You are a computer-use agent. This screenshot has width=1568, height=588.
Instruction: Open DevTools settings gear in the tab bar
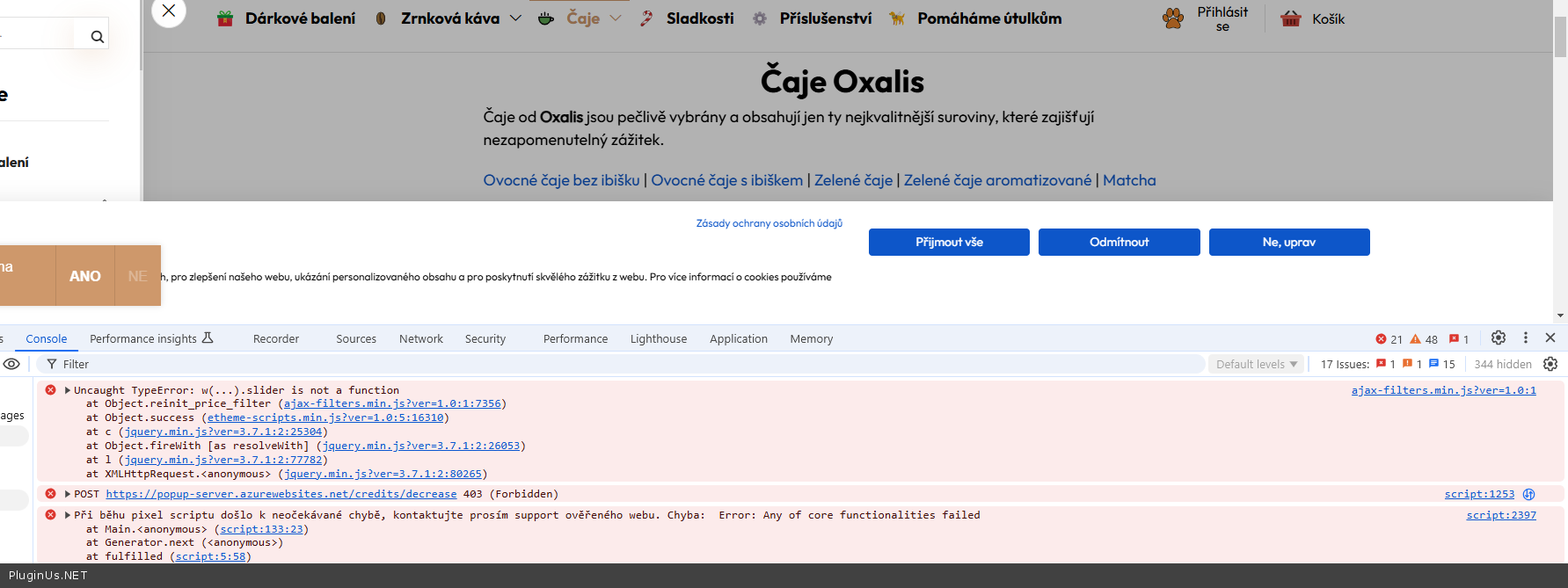[x=1499, y=338]
